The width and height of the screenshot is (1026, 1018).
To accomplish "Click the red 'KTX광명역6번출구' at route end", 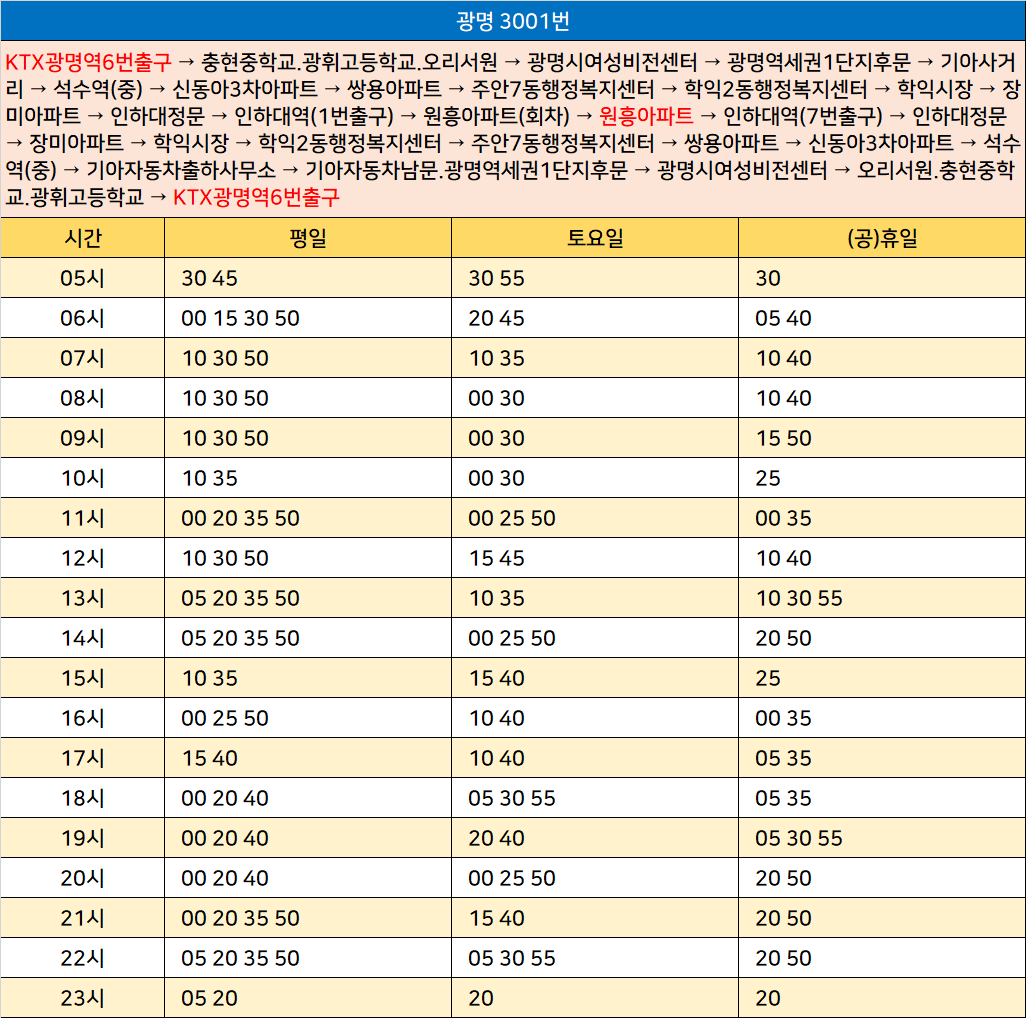I will [x=256, y=197].
